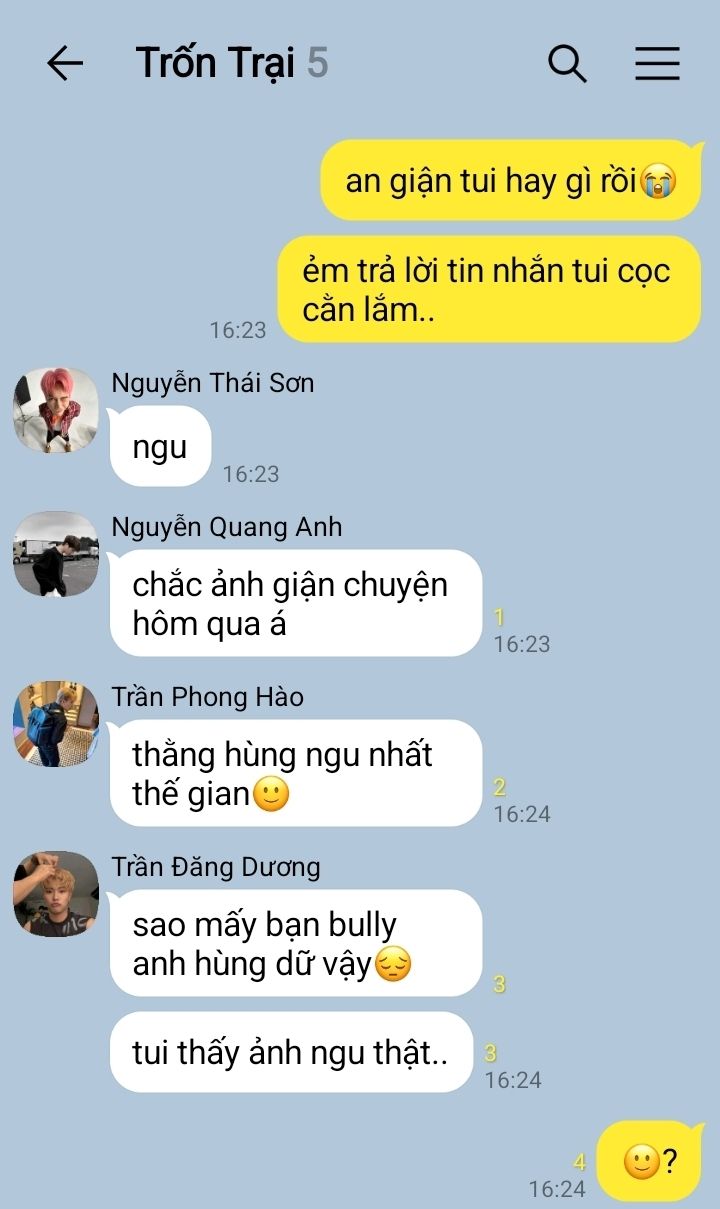Viewport: 720px width, 1209px height.
Task: Select message "thằng hùng ngu nhất thế gian"
Action: point(296,774)
